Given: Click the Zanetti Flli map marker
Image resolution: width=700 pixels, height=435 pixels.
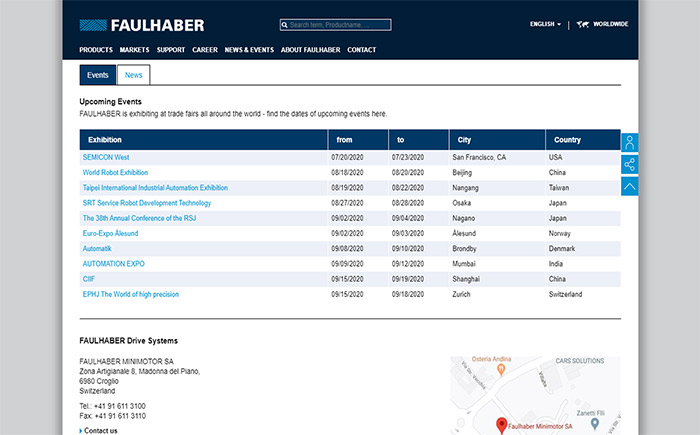Looking at the screenshot, I should coord(595,423).
